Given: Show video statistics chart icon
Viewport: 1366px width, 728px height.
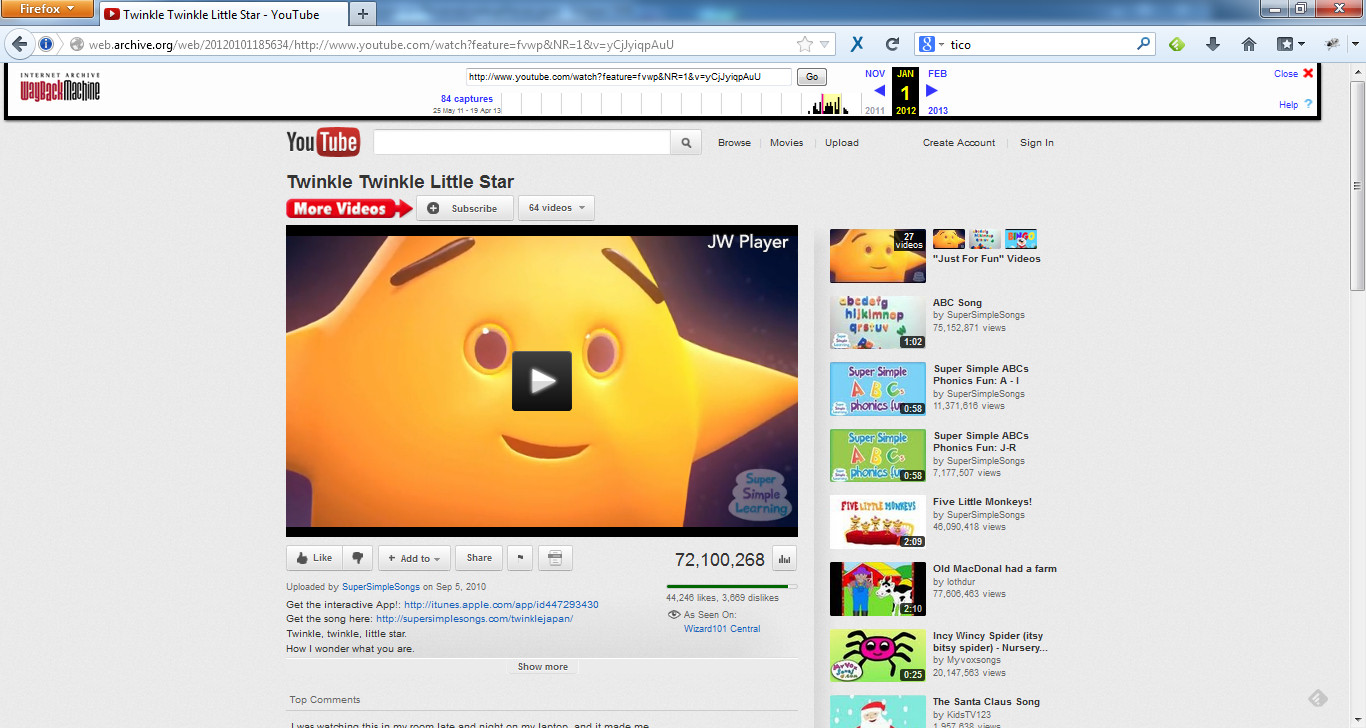Looking at the screenshot, I should coord(784,559).
